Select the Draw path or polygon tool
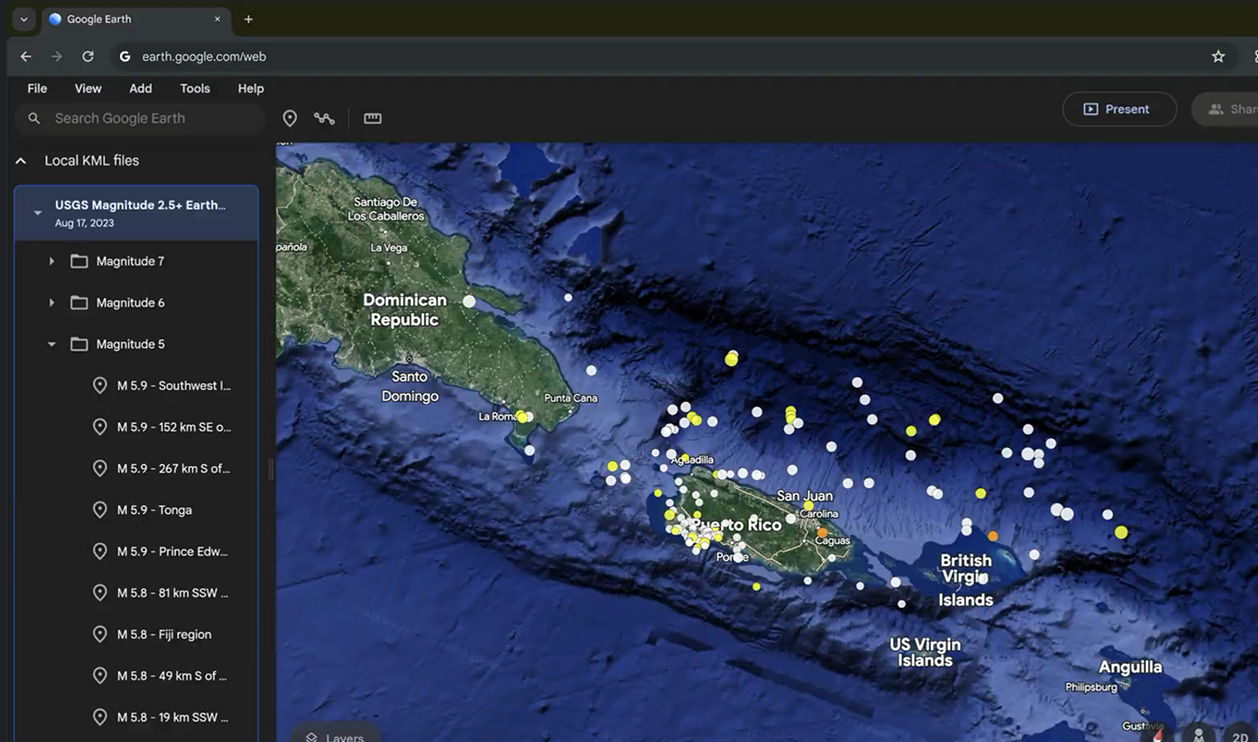 point(324,118)
